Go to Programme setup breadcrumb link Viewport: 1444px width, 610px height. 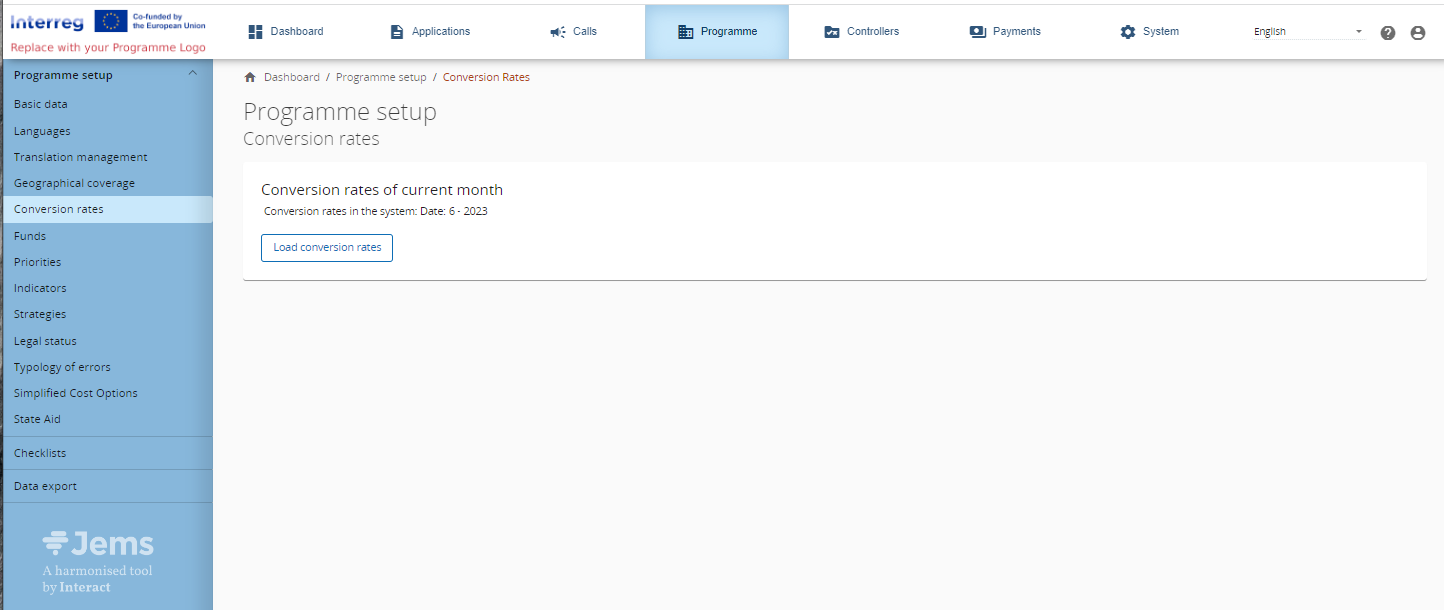pos(381,77)
